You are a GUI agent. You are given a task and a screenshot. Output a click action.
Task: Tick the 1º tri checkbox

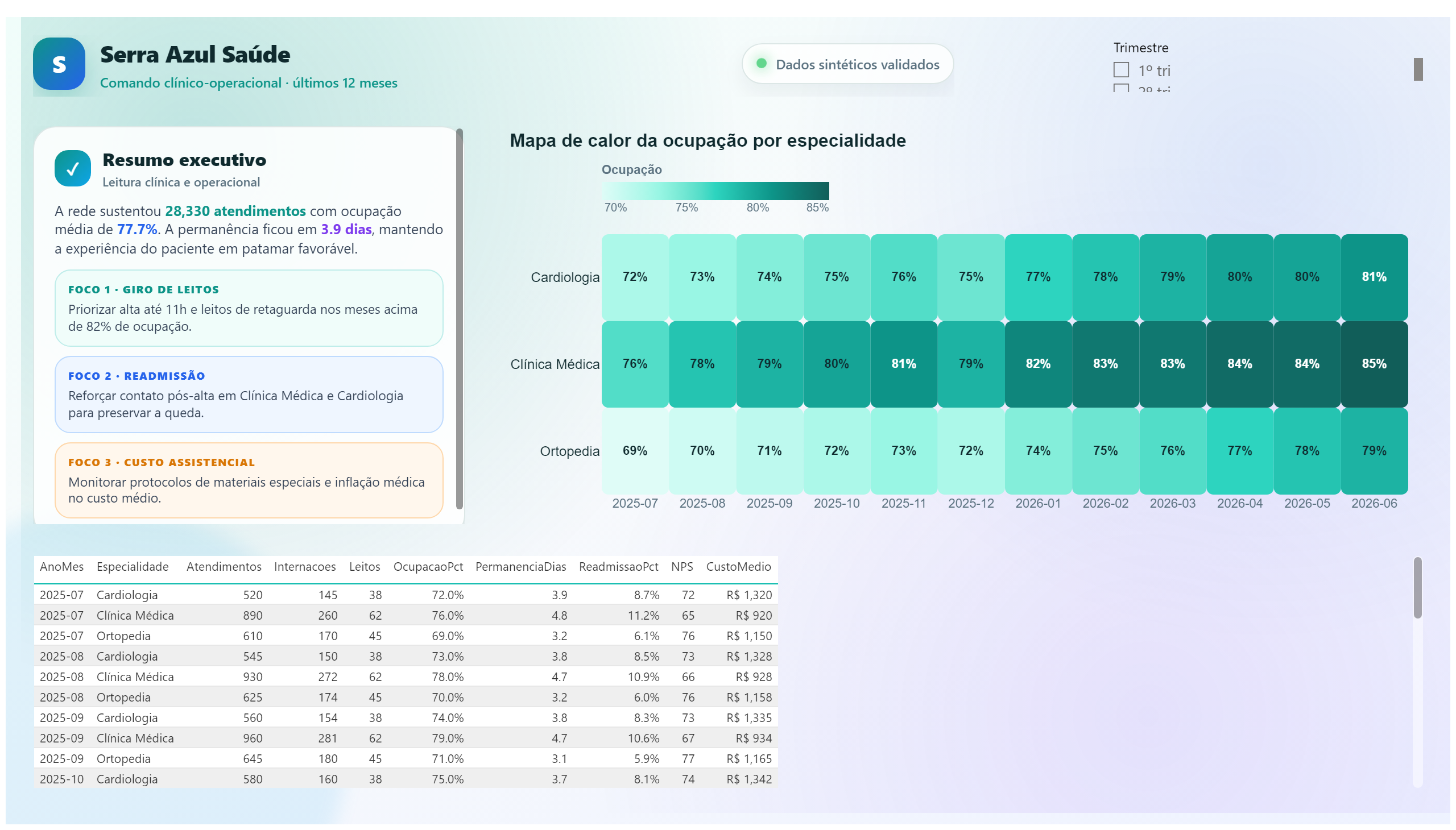(x=1120, y=69)
